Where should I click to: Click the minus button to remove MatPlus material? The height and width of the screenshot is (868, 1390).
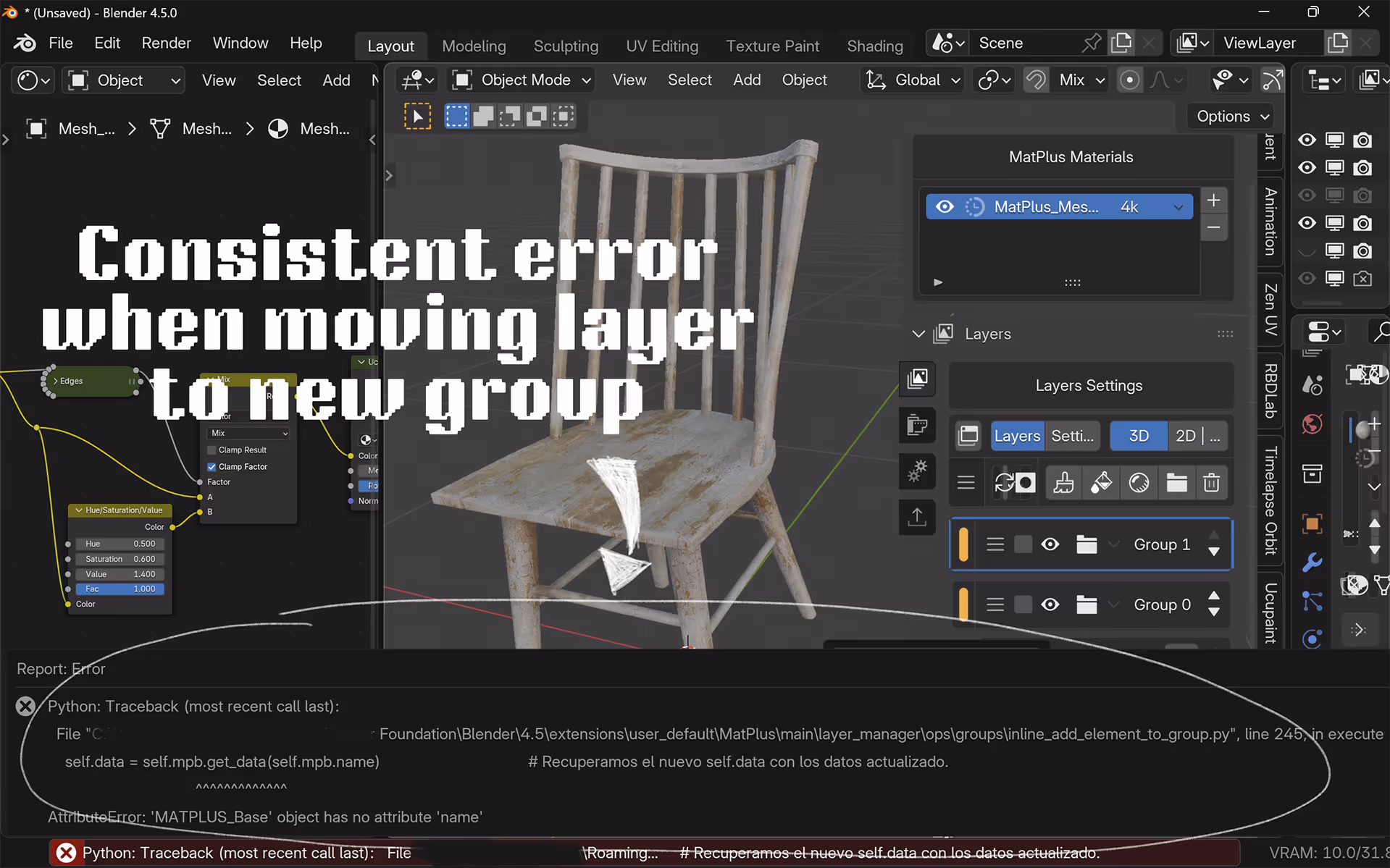[x=1214, y=227]
